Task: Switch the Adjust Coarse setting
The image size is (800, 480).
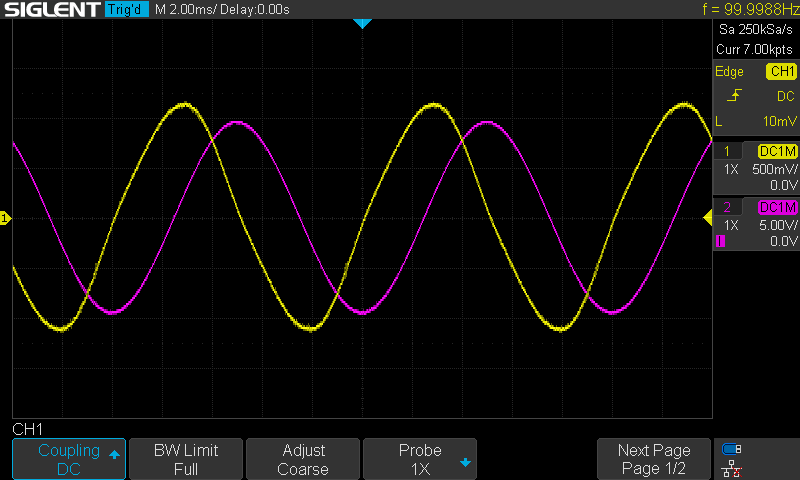Action: pyautogui.click(x=303, y=459)
